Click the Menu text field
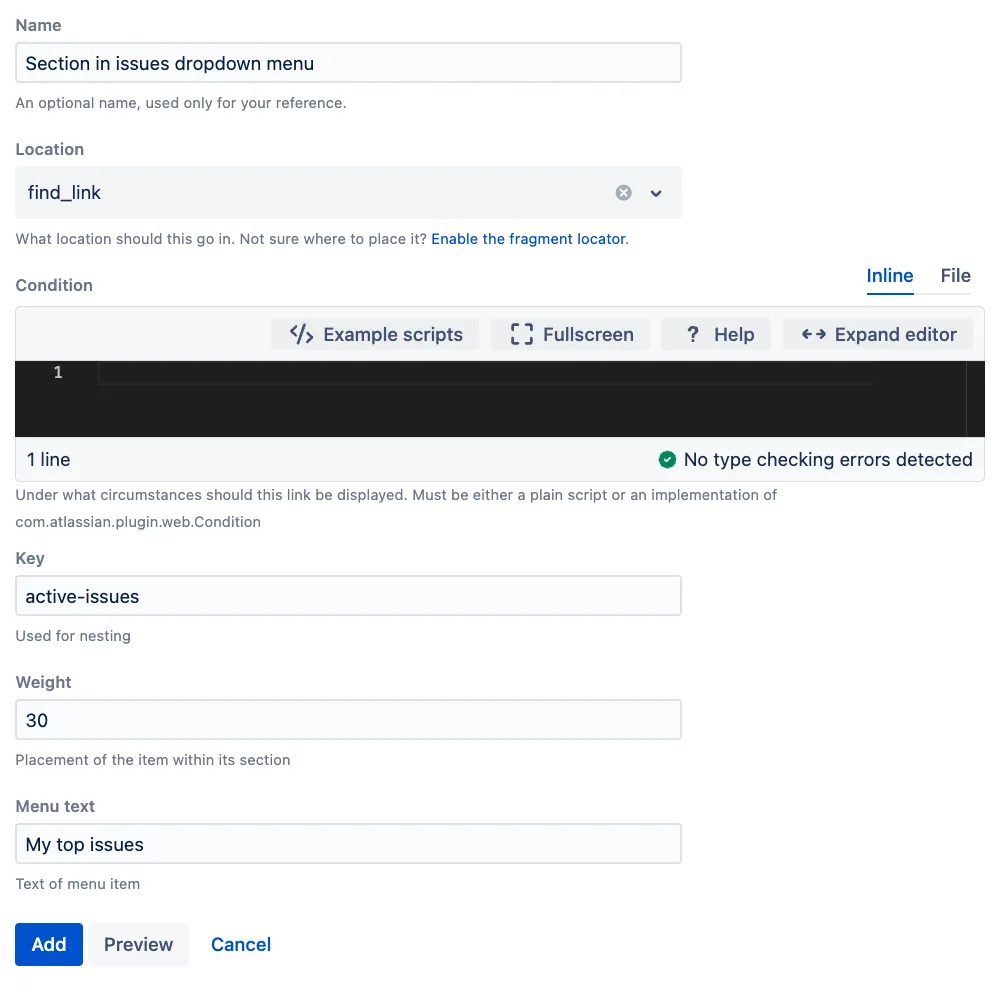The image size is (1004, 988). coord(348,843)
